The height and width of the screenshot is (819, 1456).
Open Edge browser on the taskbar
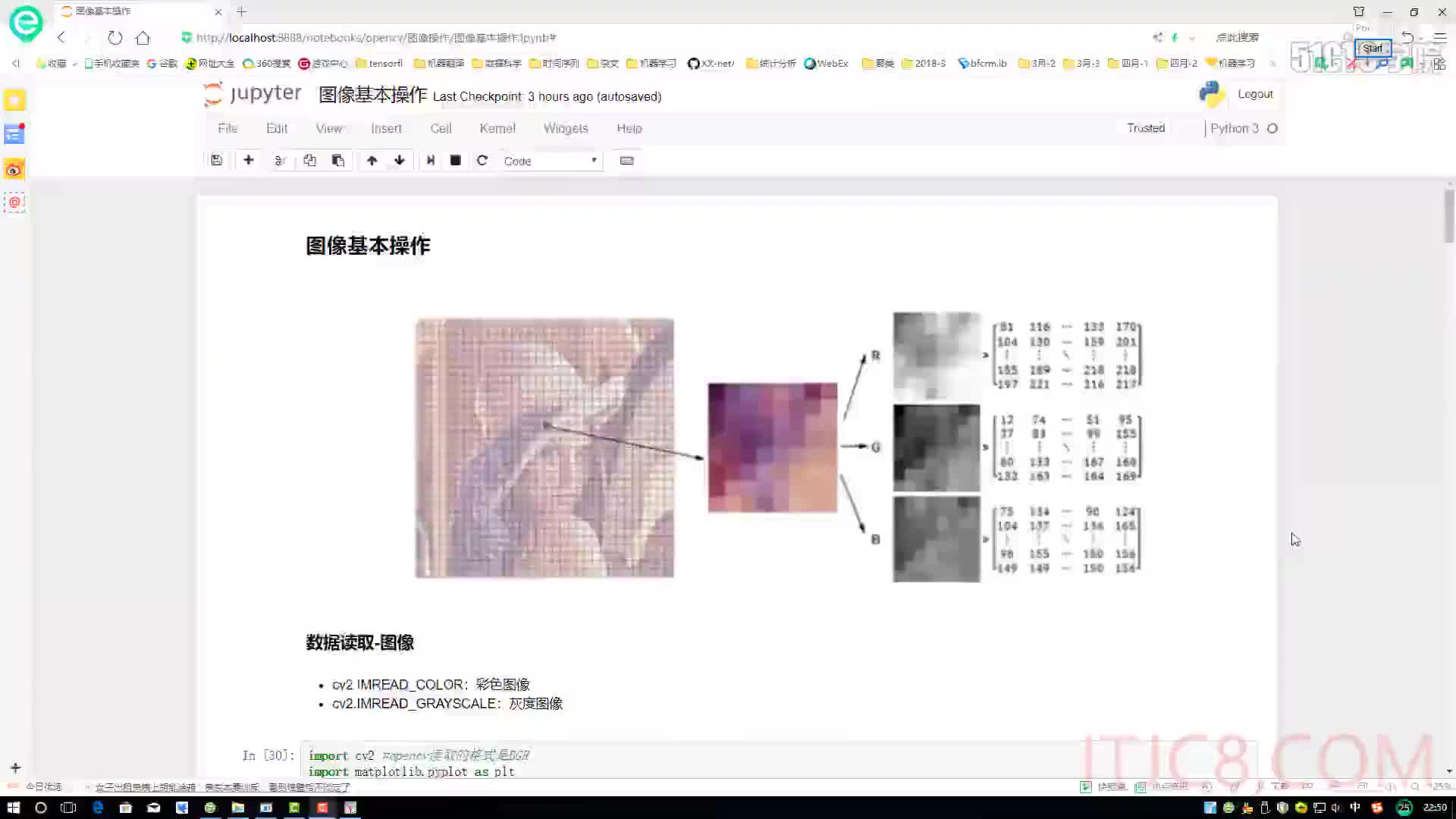[x=97, y=808]
